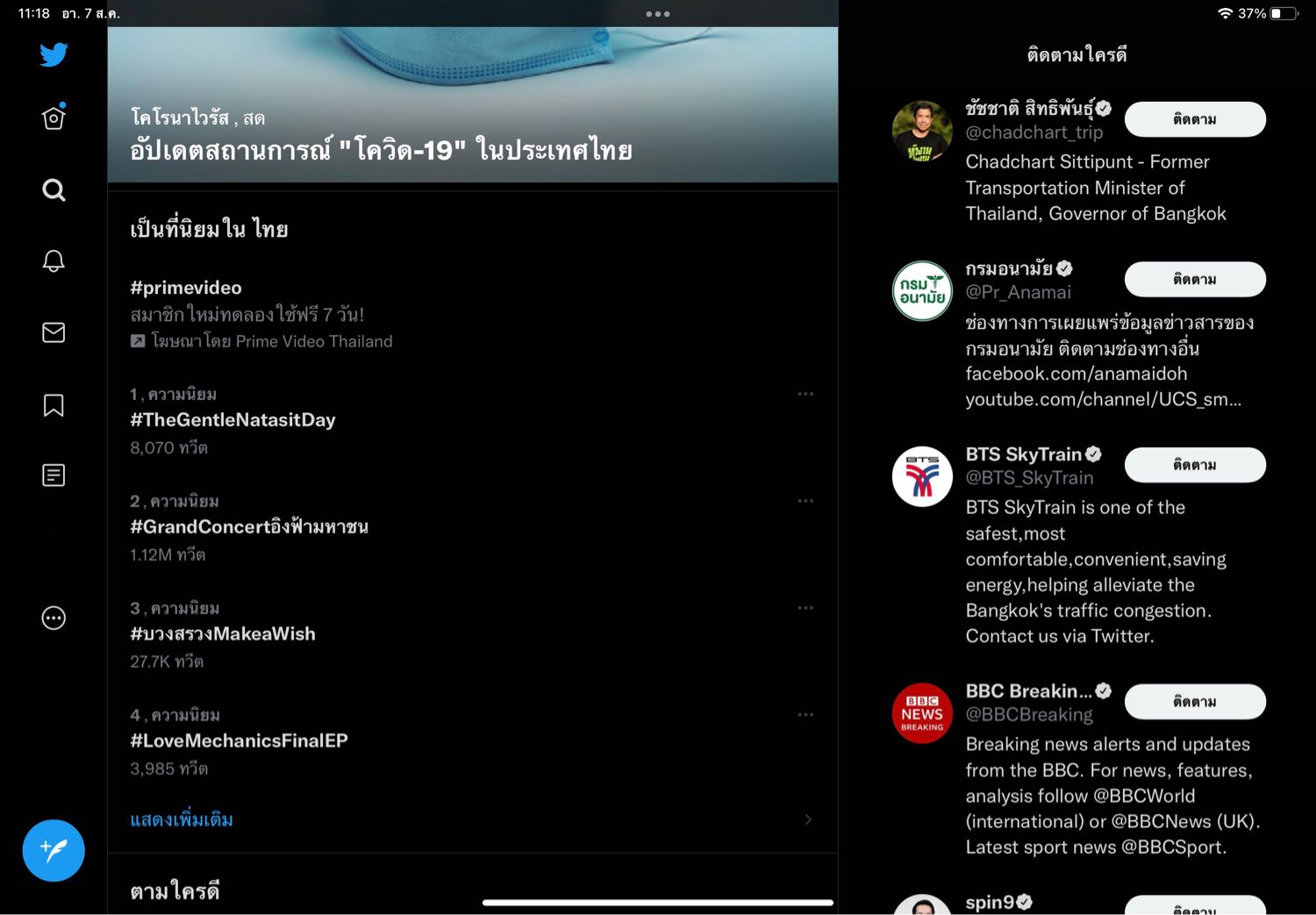This screenshot has height=915, width=1316.
Task: Open facebook.com/anamaidoh link
Action: [x=1076, y=374]
